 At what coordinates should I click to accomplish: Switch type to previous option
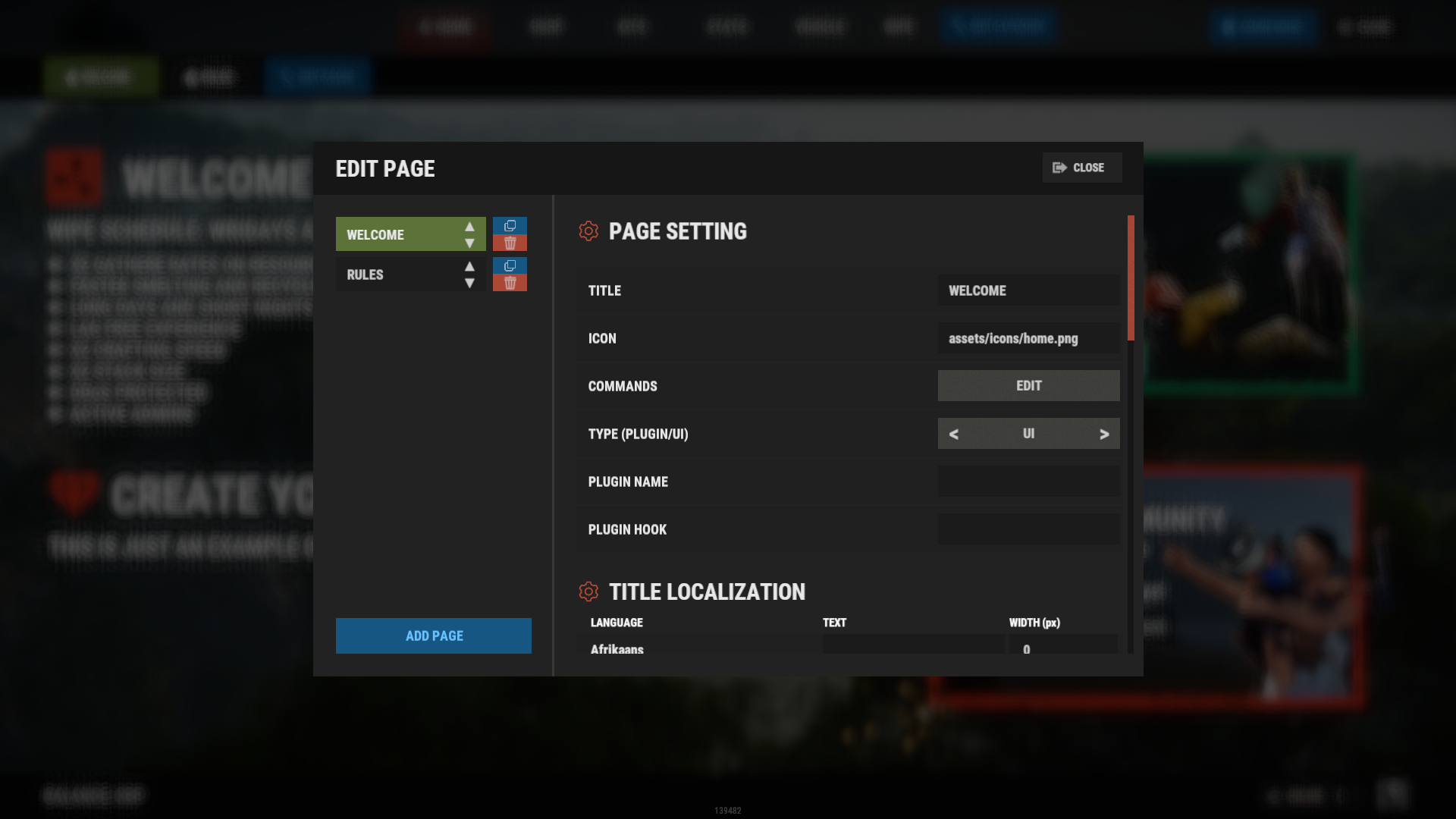(x=954, y=434)
